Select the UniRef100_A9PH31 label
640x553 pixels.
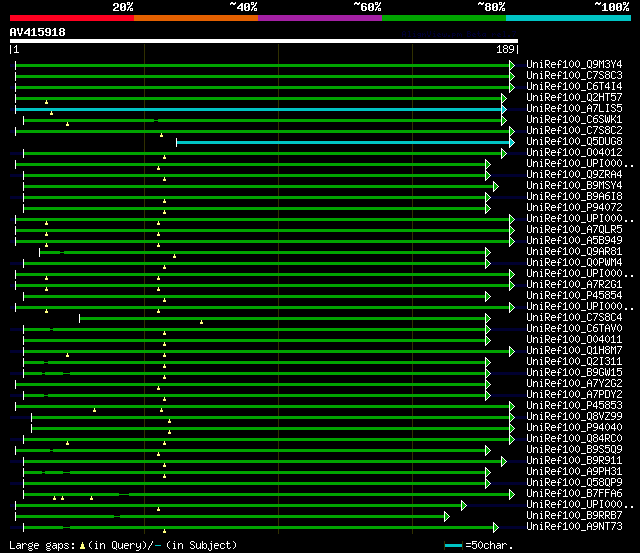[574, 472]
